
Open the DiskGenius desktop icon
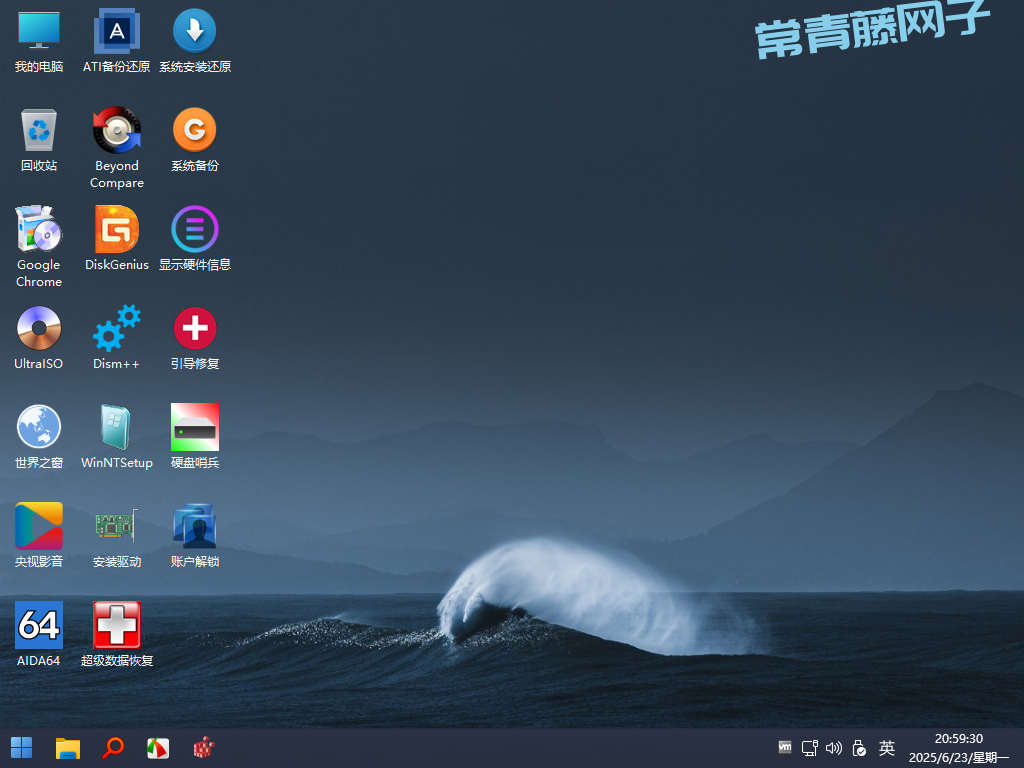click(x=117, y=230)
